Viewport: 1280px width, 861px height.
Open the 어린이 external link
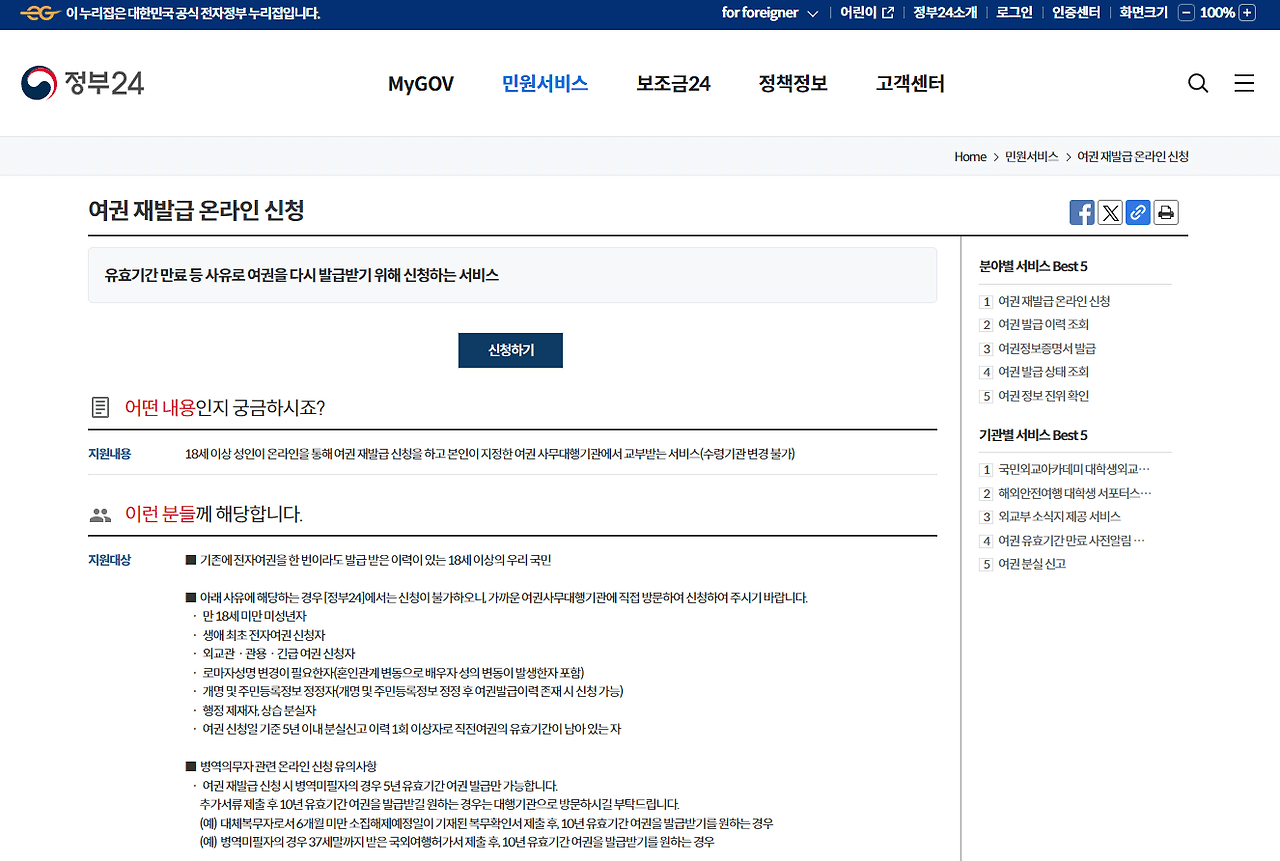tap(862, 13)
